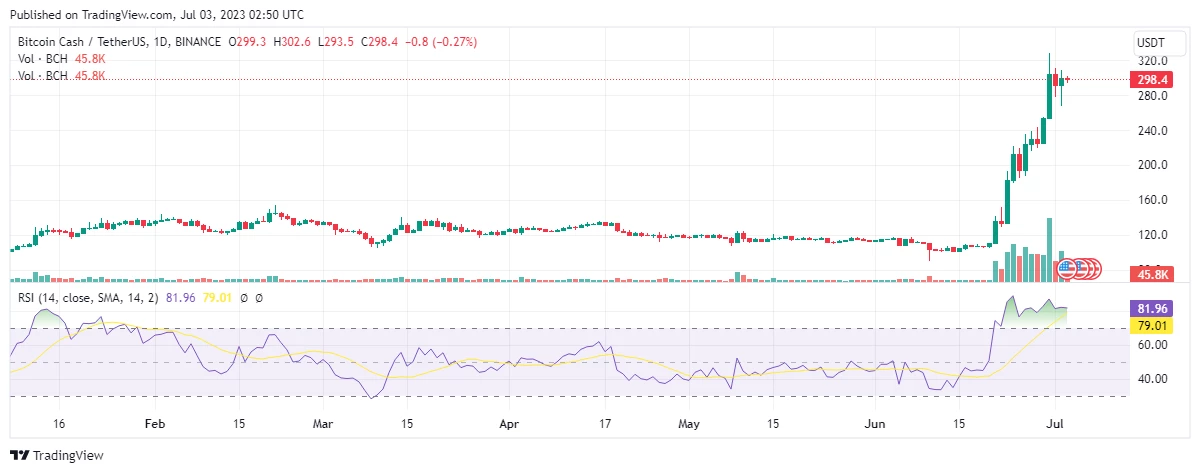
Task: Select the tallest green volume bar
Action: 1049,250
